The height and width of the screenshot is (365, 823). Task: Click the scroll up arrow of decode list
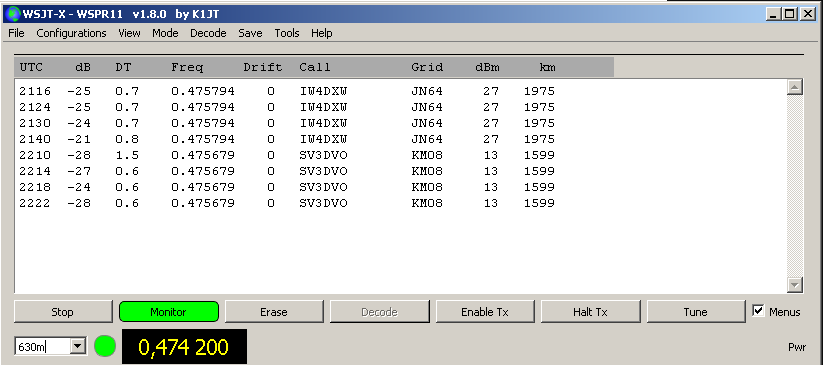coord(795,87)
